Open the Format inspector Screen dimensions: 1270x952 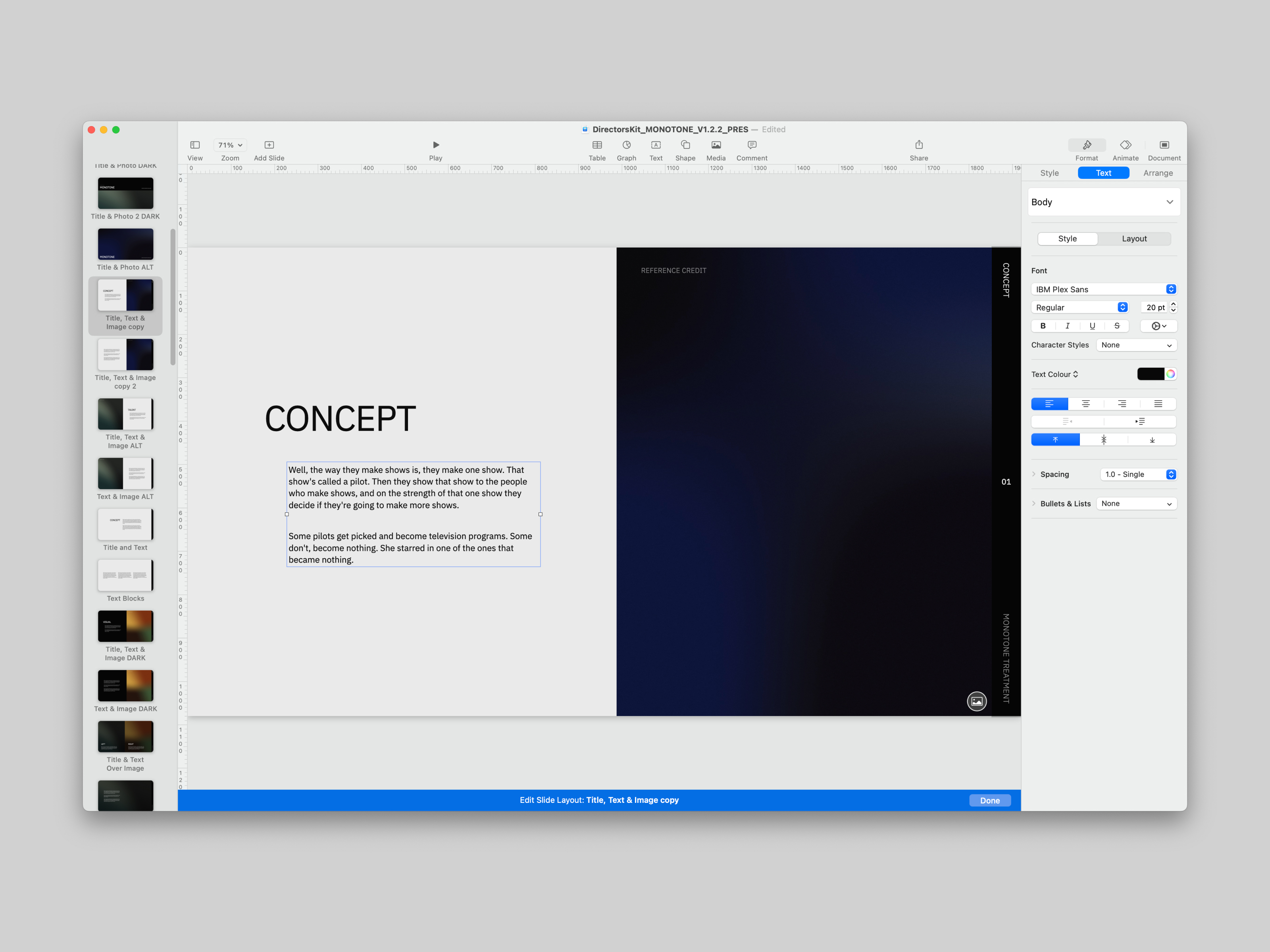pos(1086,145)
